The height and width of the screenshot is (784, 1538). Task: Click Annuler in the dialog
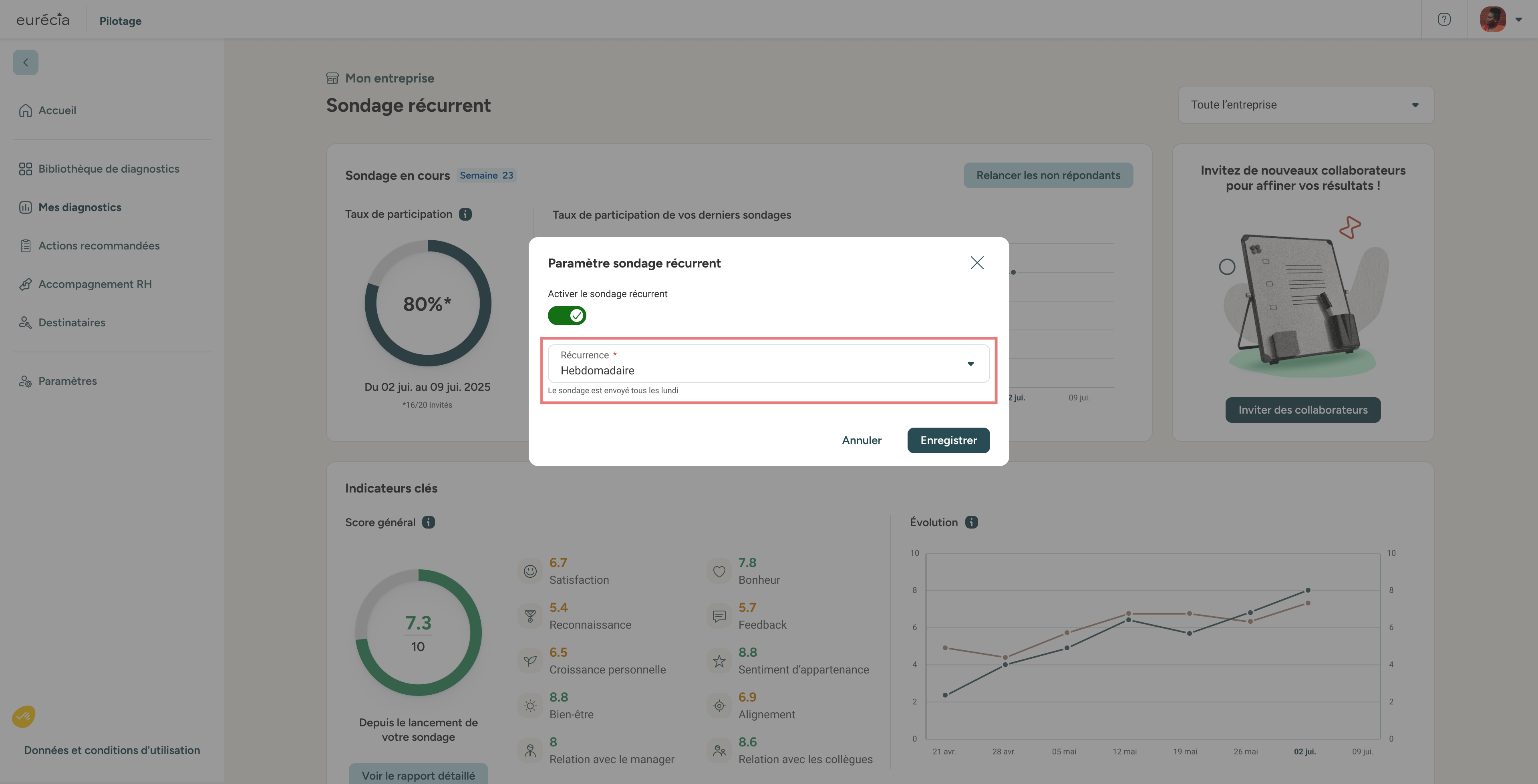(x=861, y=441)
